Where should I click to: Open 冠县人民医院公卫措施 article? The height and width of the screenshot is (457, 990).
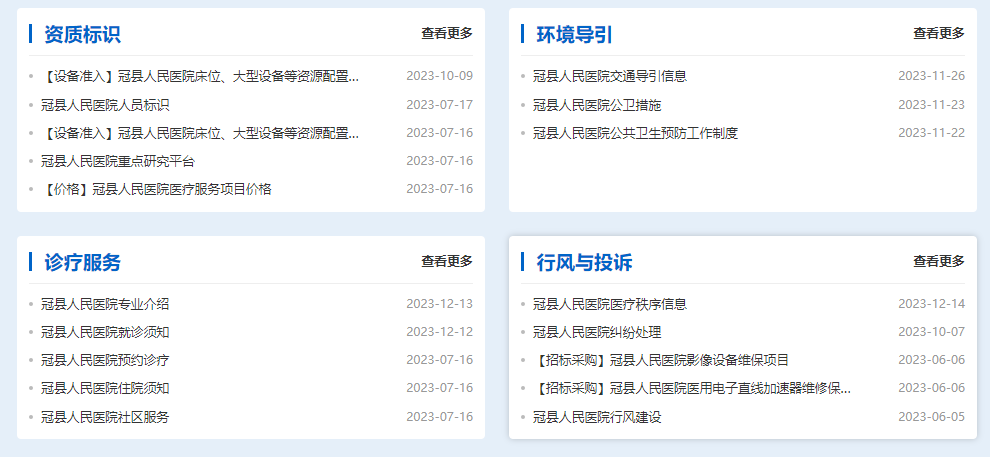(597, 105)
